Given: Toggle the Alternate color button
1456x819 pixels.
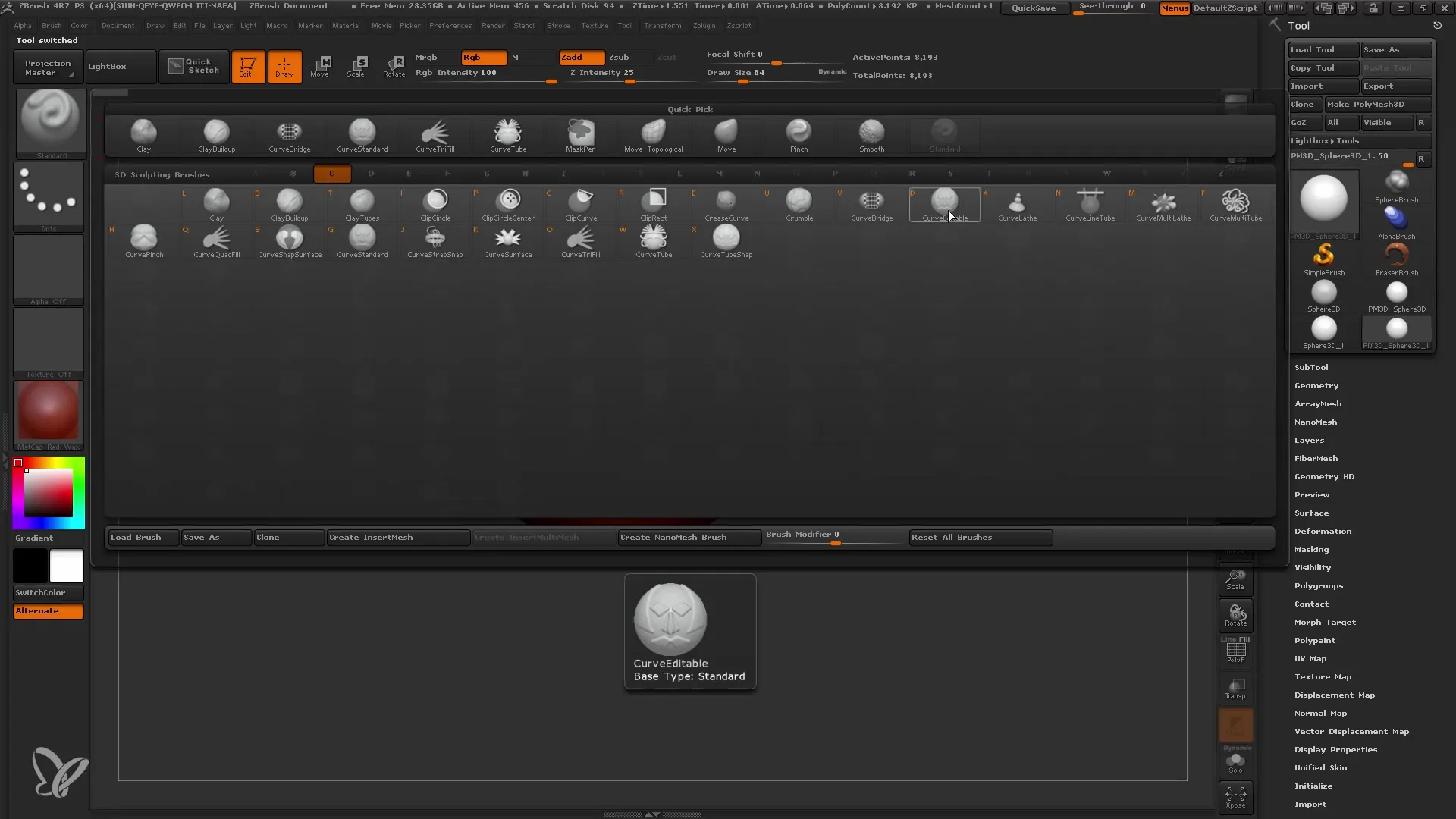Looking at the screenshot, I should coord(49,611).
